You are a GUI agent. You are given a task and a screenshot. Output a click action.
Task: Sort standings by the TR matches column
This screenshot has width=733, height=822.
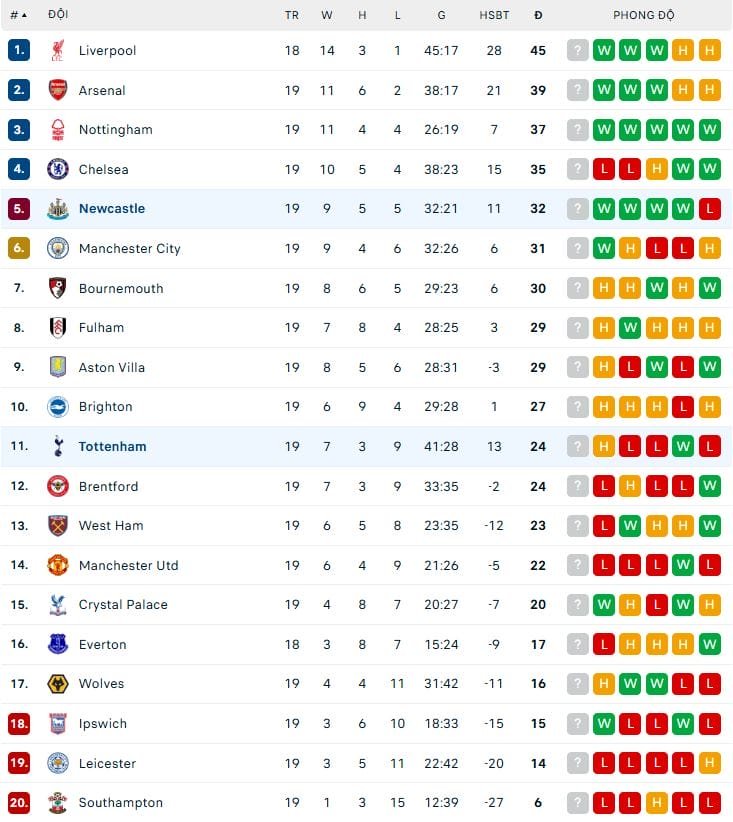click(x=291, y=15)
